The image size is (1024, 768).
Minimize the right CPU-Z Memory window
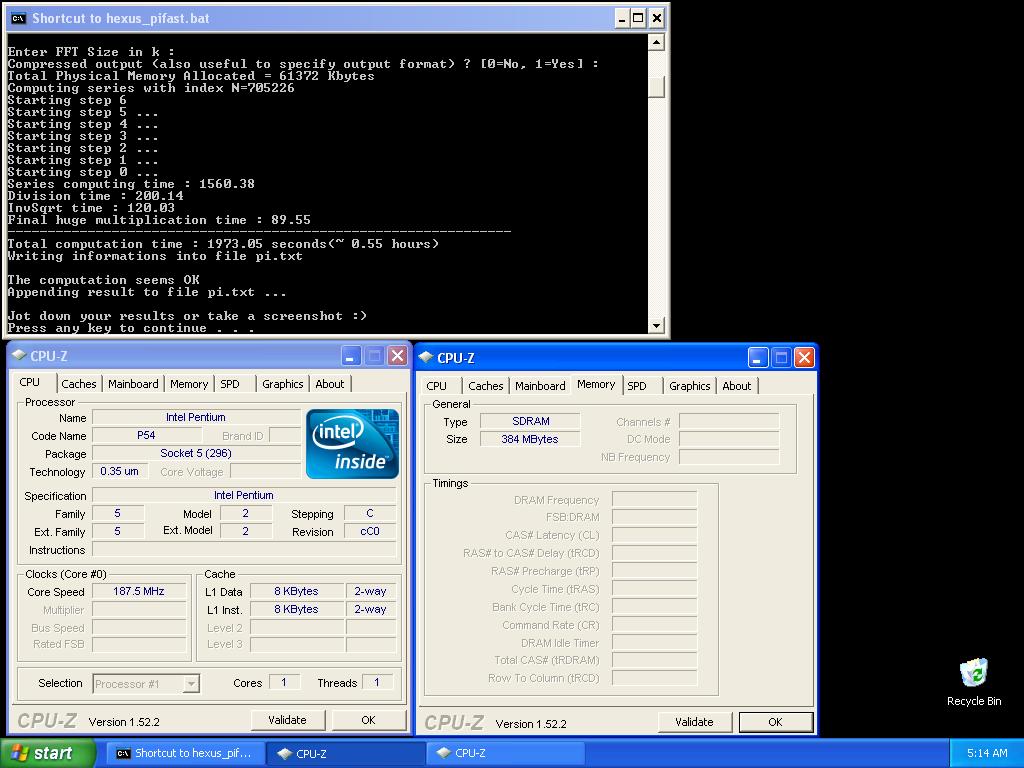click(x=758, y=358)
